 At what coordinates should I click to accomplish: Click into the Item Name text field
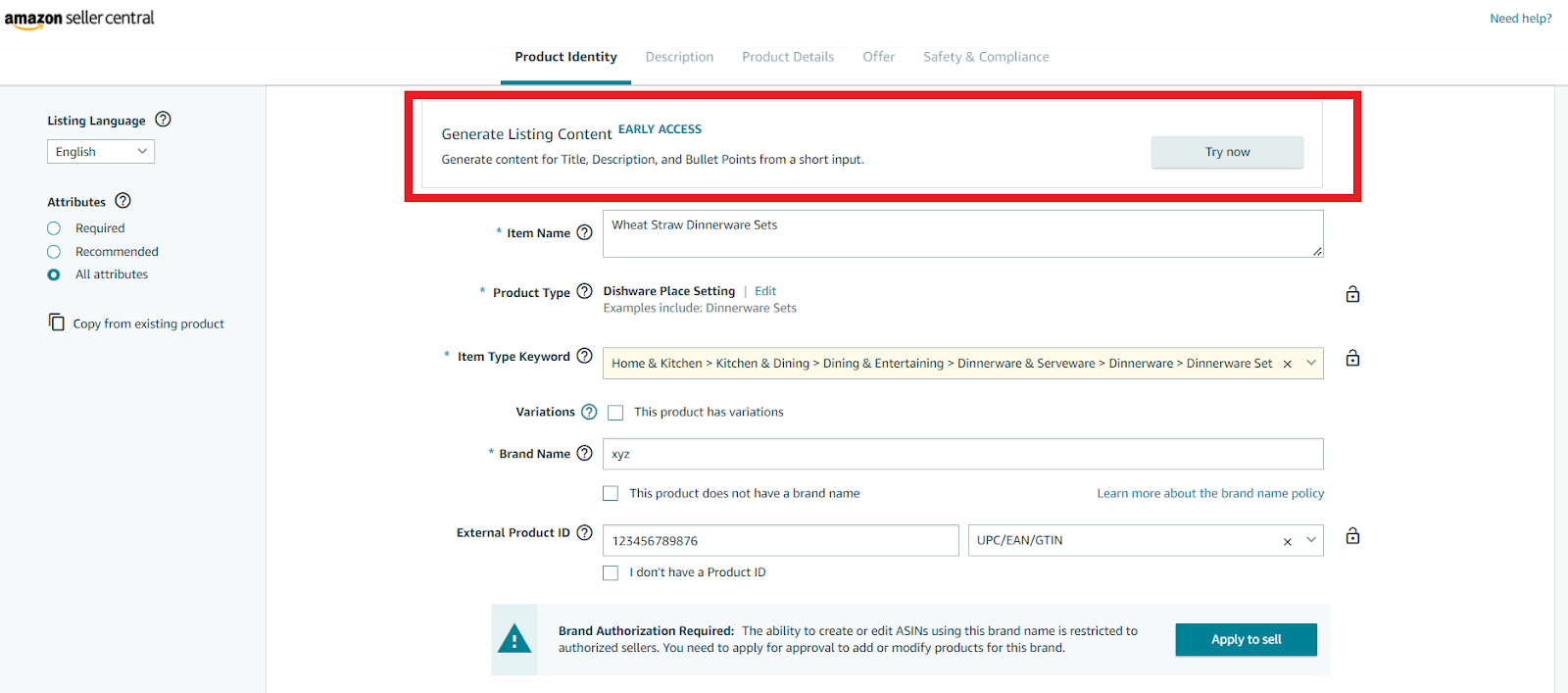(x=962, y=233)
